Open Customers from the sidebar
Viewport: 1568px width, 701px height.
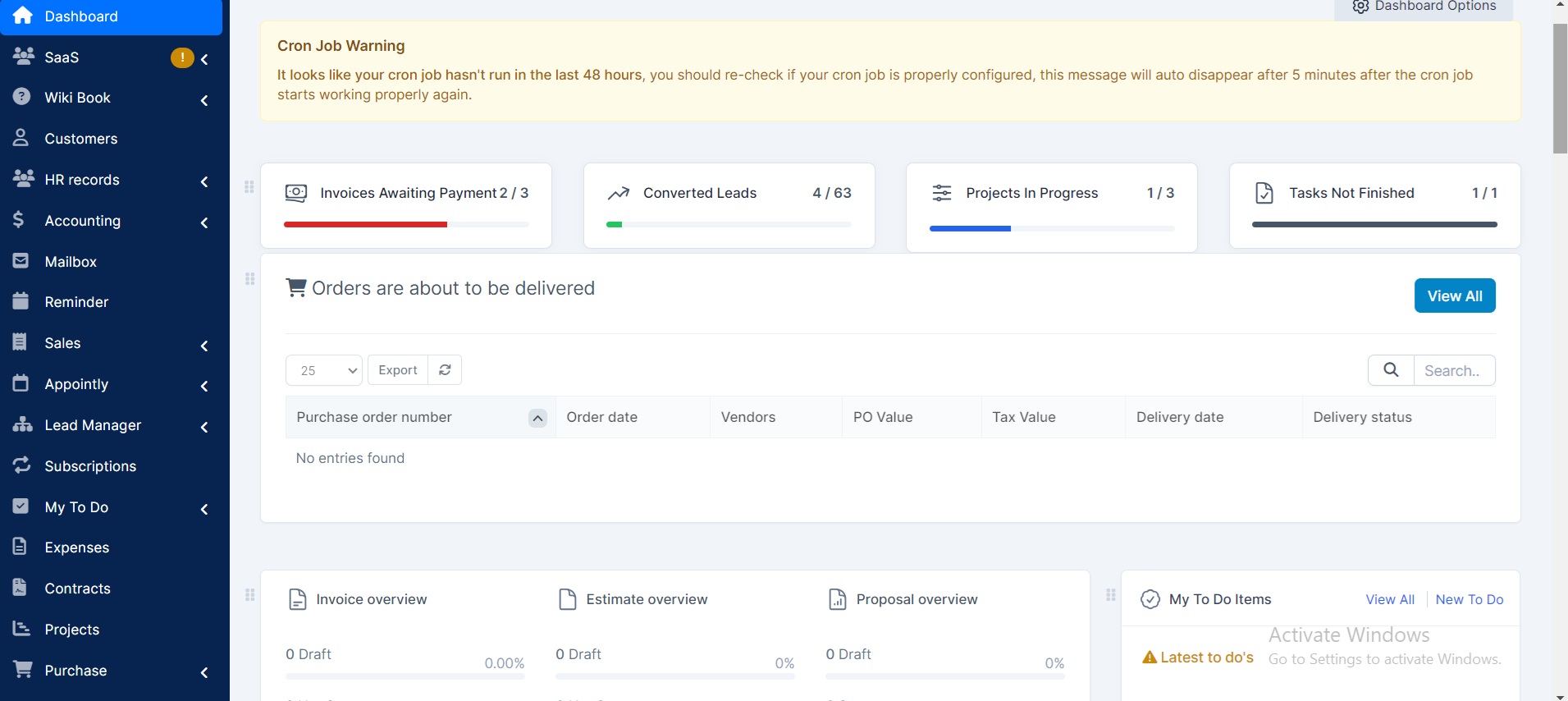coord(80,139)
